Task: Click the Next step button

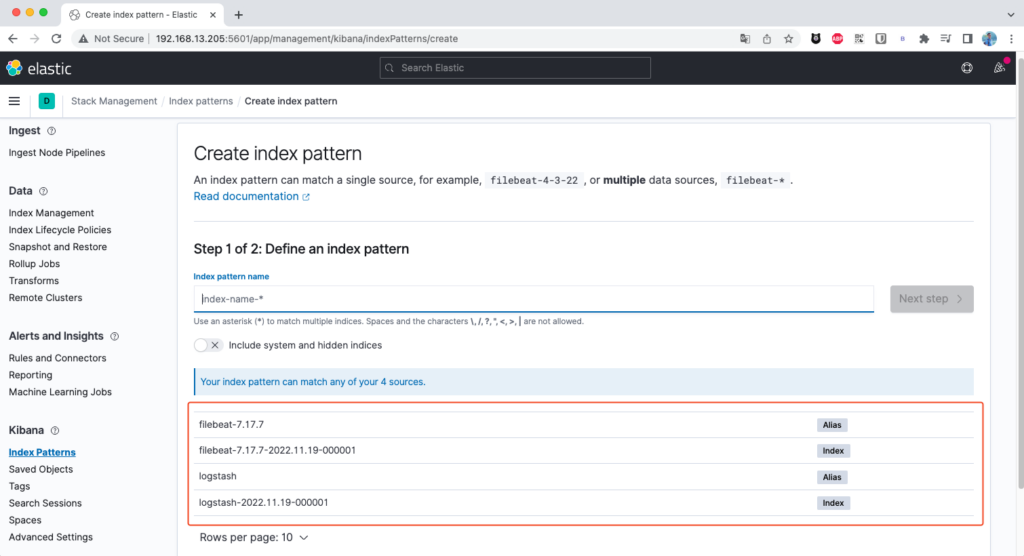Action: click(931, 299)
